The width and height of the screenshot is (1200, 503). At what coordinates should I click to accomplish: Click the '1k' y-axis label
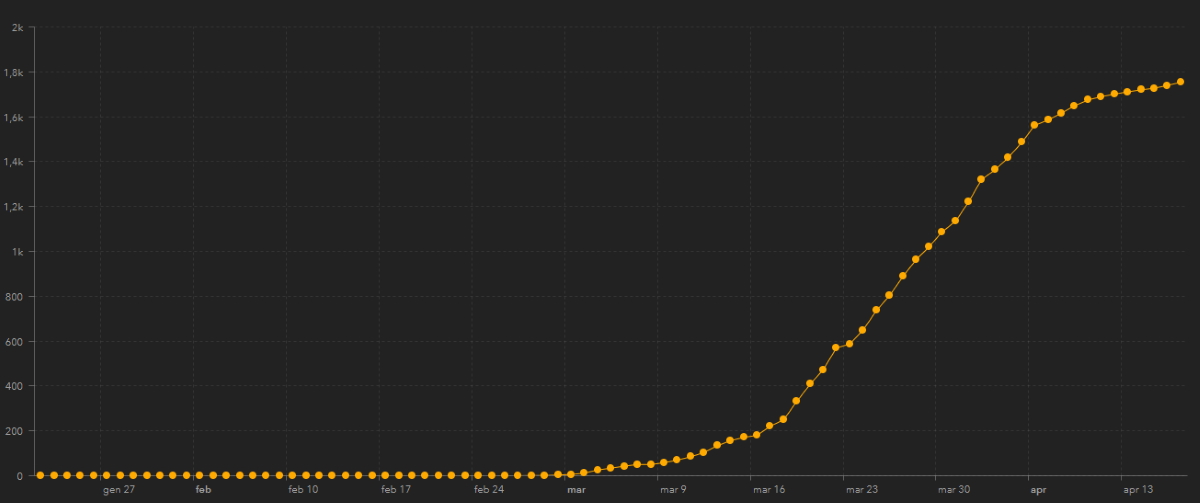click(x=18, y=252)
